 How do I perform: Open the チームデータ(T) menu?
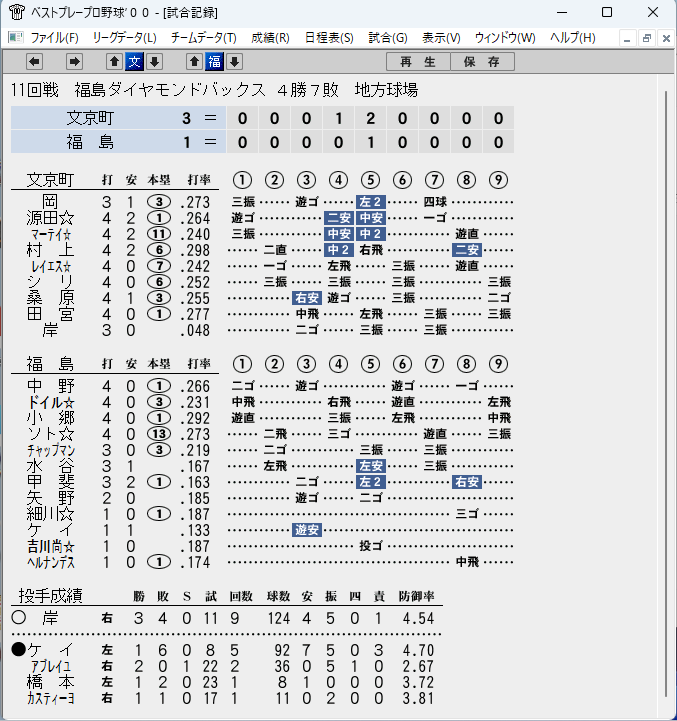pyautogui.click(x=203, y=38)
